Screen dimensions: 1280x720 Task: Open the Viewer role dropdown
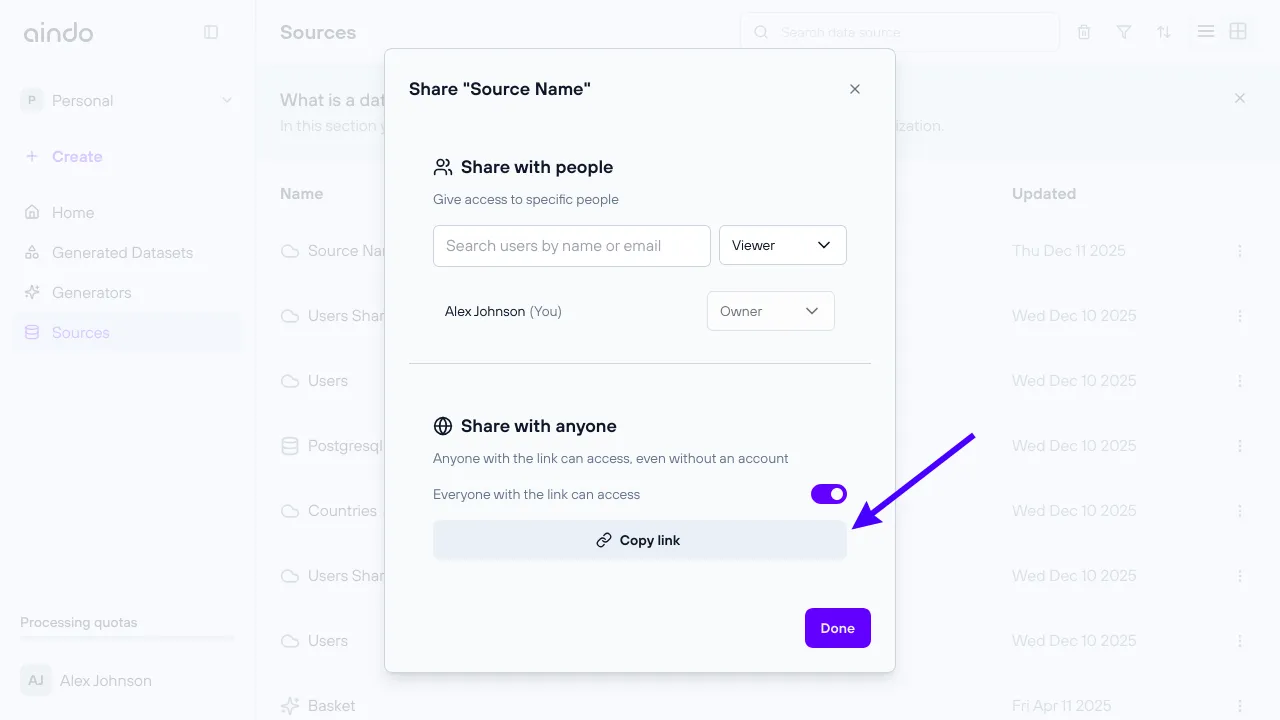tap(782, 245)
